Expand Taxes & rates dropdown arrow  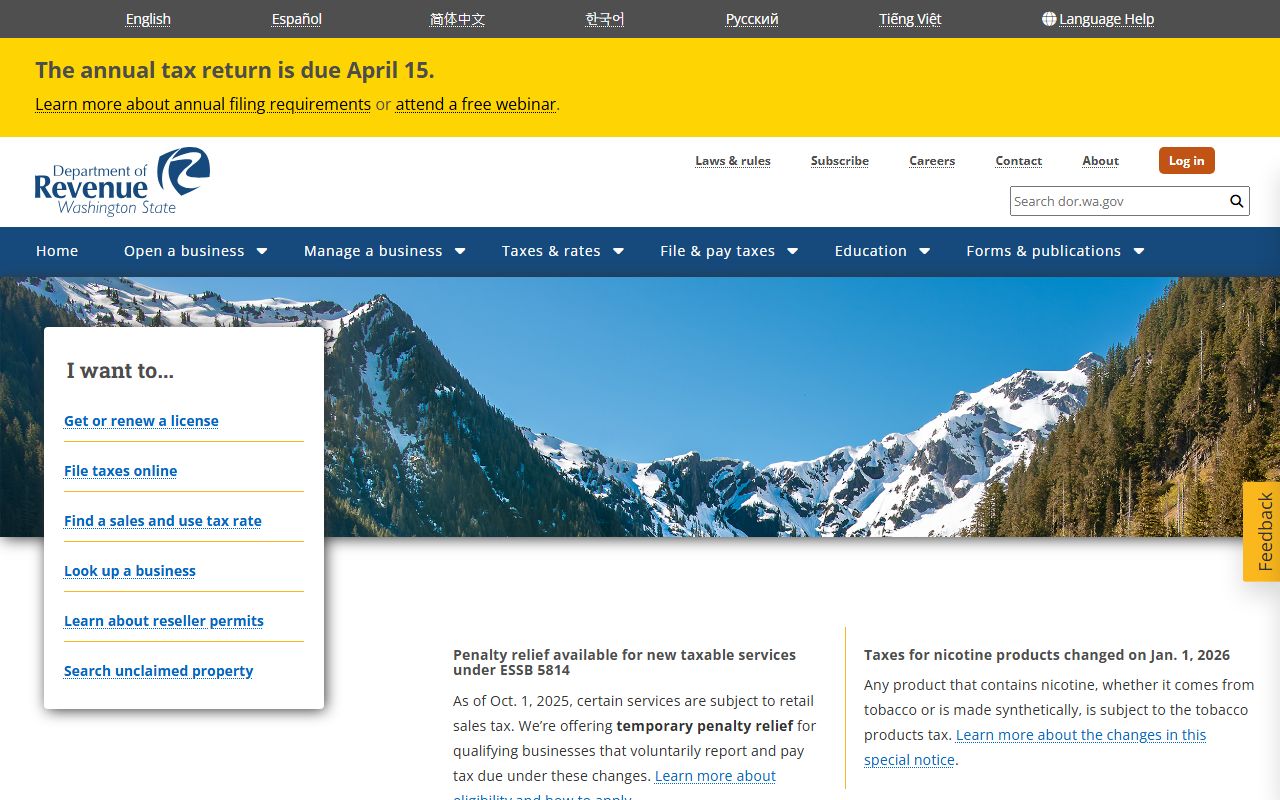(618, 251)
